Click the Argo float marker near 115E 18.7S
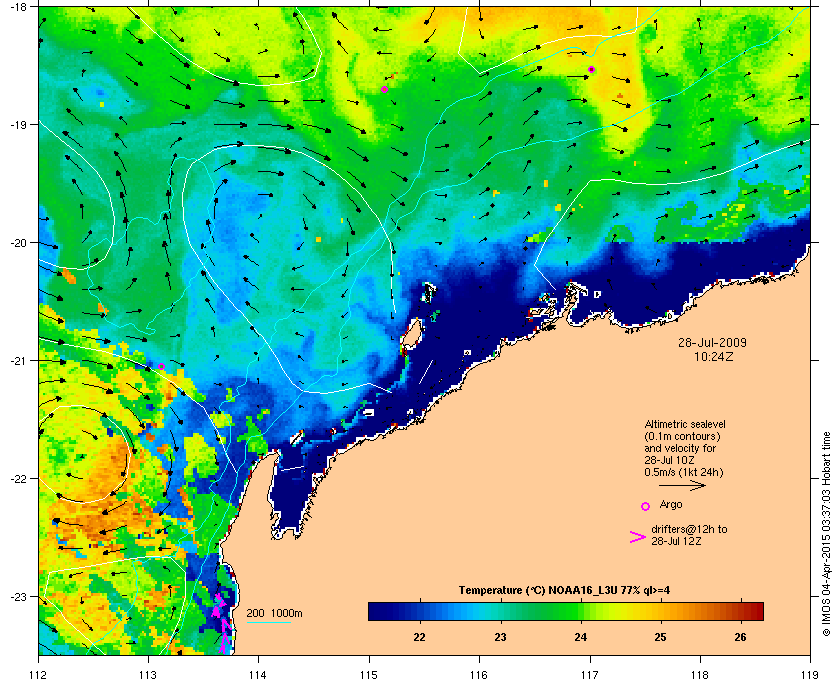The width and height of the screenshot is (840, 680). (x=385, y=89)
